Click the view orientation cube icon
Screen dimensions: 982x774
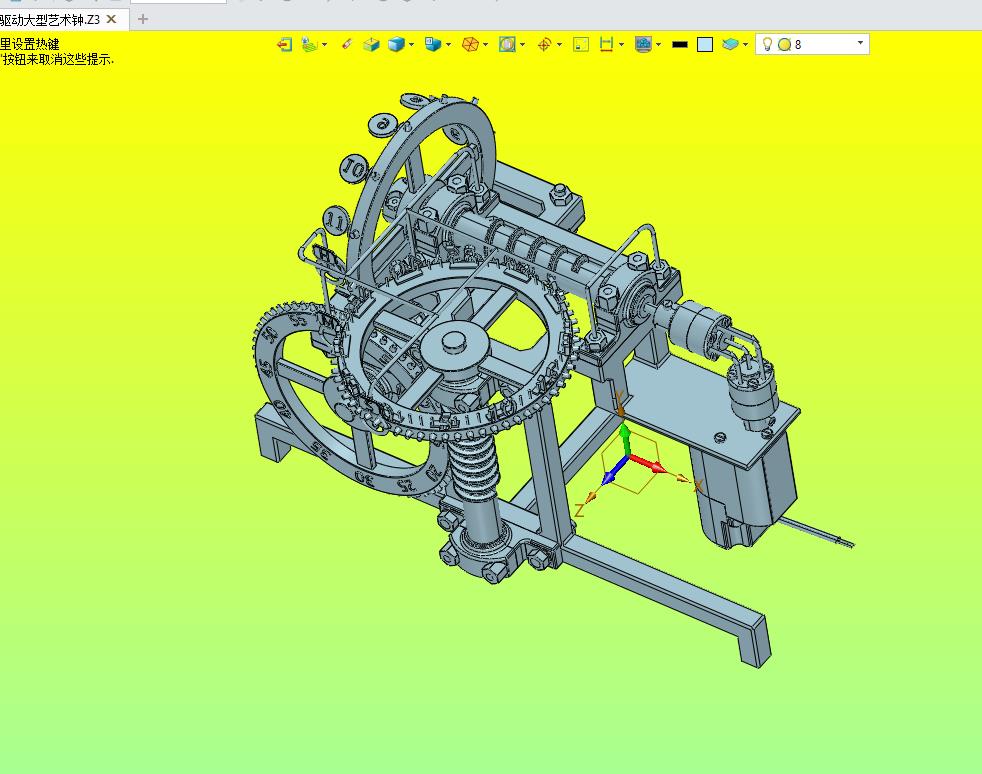point(433,44)
